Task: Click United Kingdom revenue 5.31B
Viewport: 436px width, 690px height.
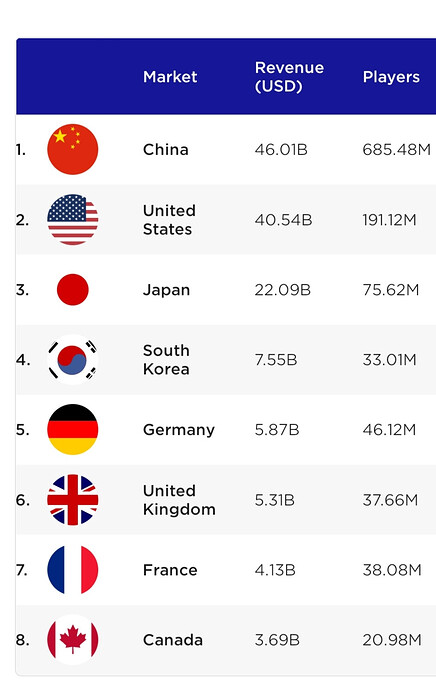Action: pyautogui.click(x=275, y=500)
